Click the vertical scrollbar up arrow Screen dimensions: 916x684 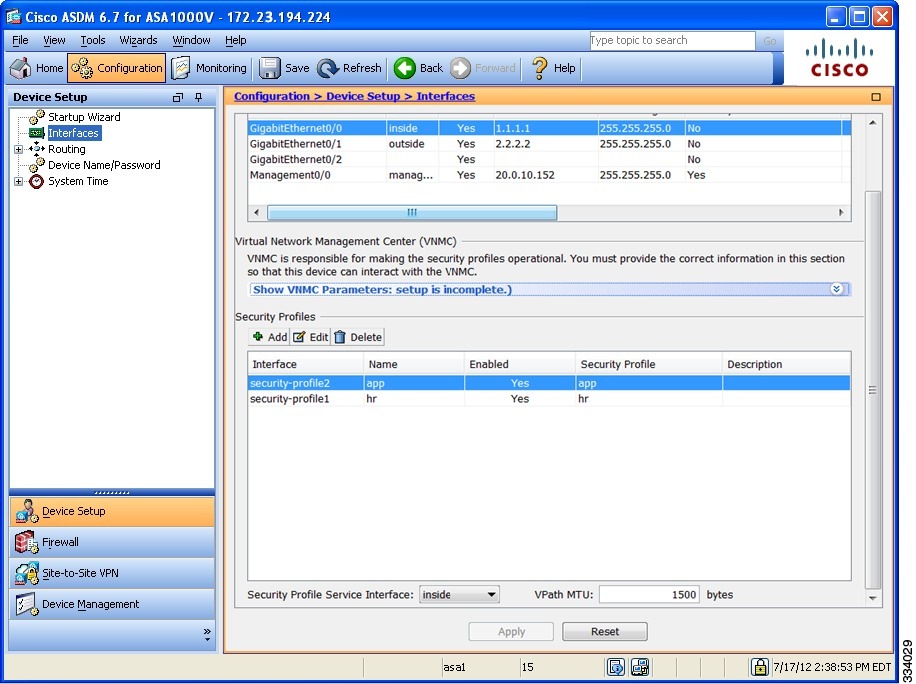872,123
